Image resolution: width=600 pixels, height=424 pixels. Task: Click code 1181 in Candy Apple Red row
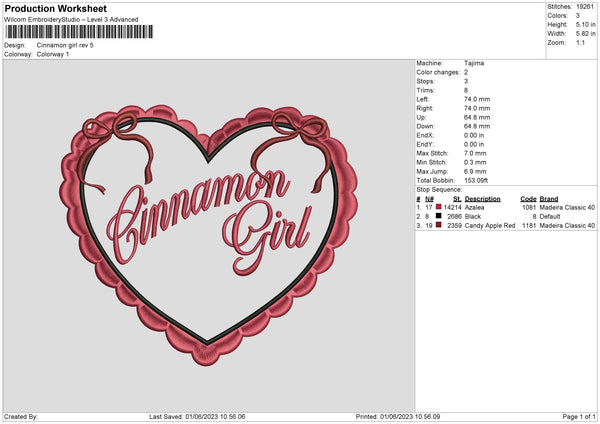point(529,226)
